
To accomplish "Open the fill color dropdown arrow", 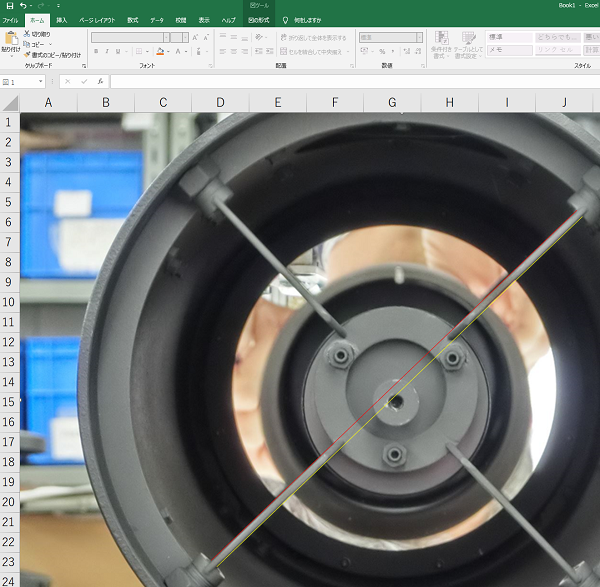I will (168, 51).
